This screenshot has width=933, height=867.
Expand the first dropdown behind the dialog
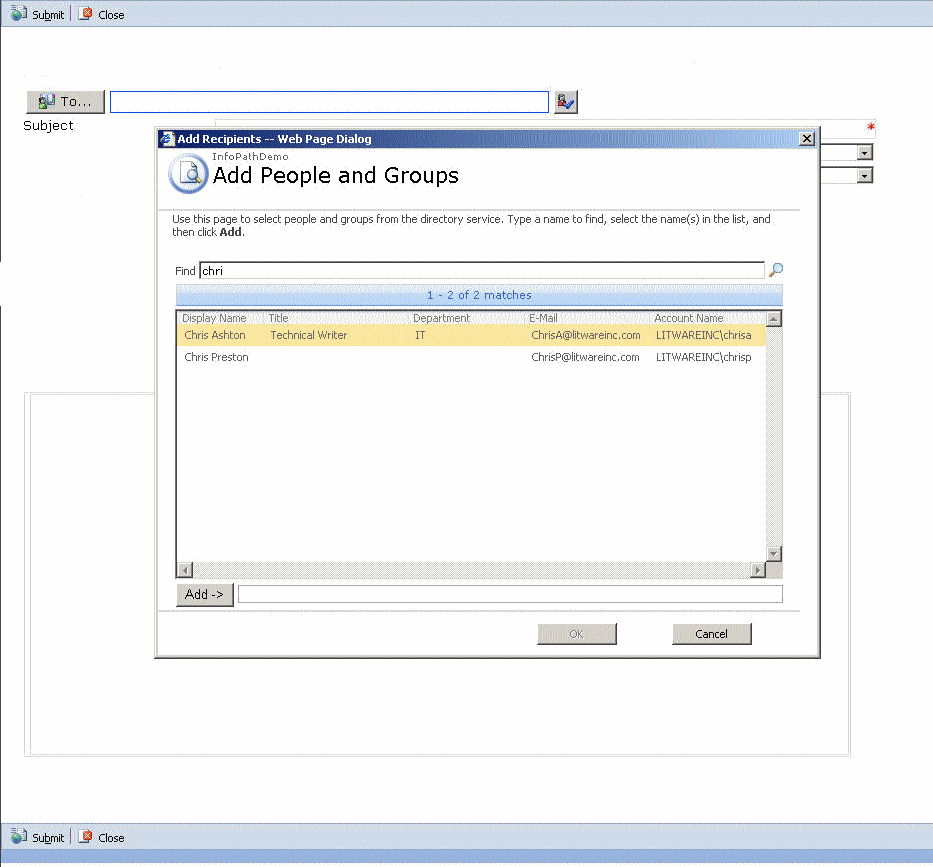(865, 153)
